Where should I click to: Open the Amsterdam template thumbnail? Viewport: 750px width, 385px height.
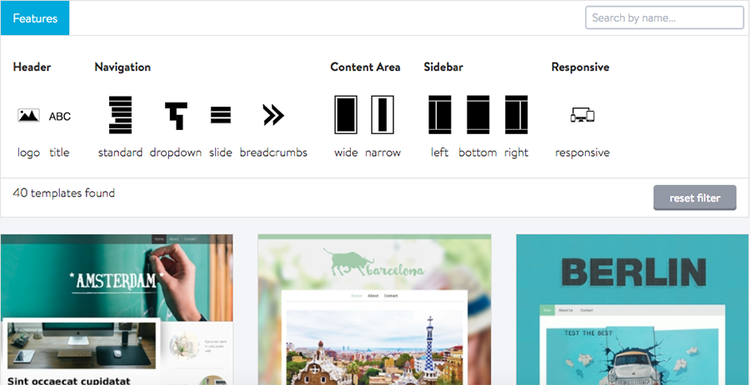point(117,309)
